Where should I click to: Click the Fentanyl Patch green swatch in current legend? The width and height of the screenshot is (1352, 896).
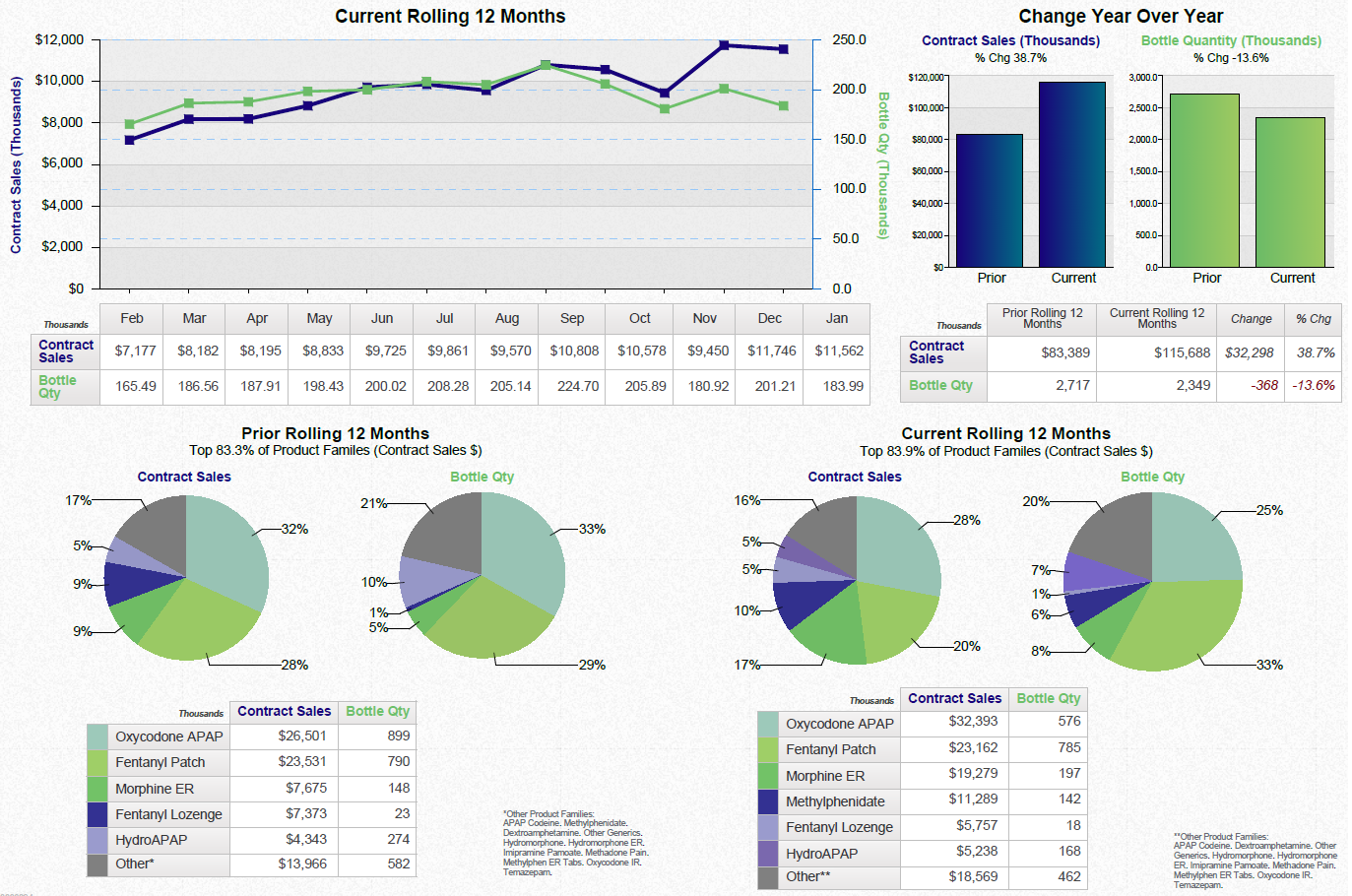pyautogui.click(x=767, y=749)
